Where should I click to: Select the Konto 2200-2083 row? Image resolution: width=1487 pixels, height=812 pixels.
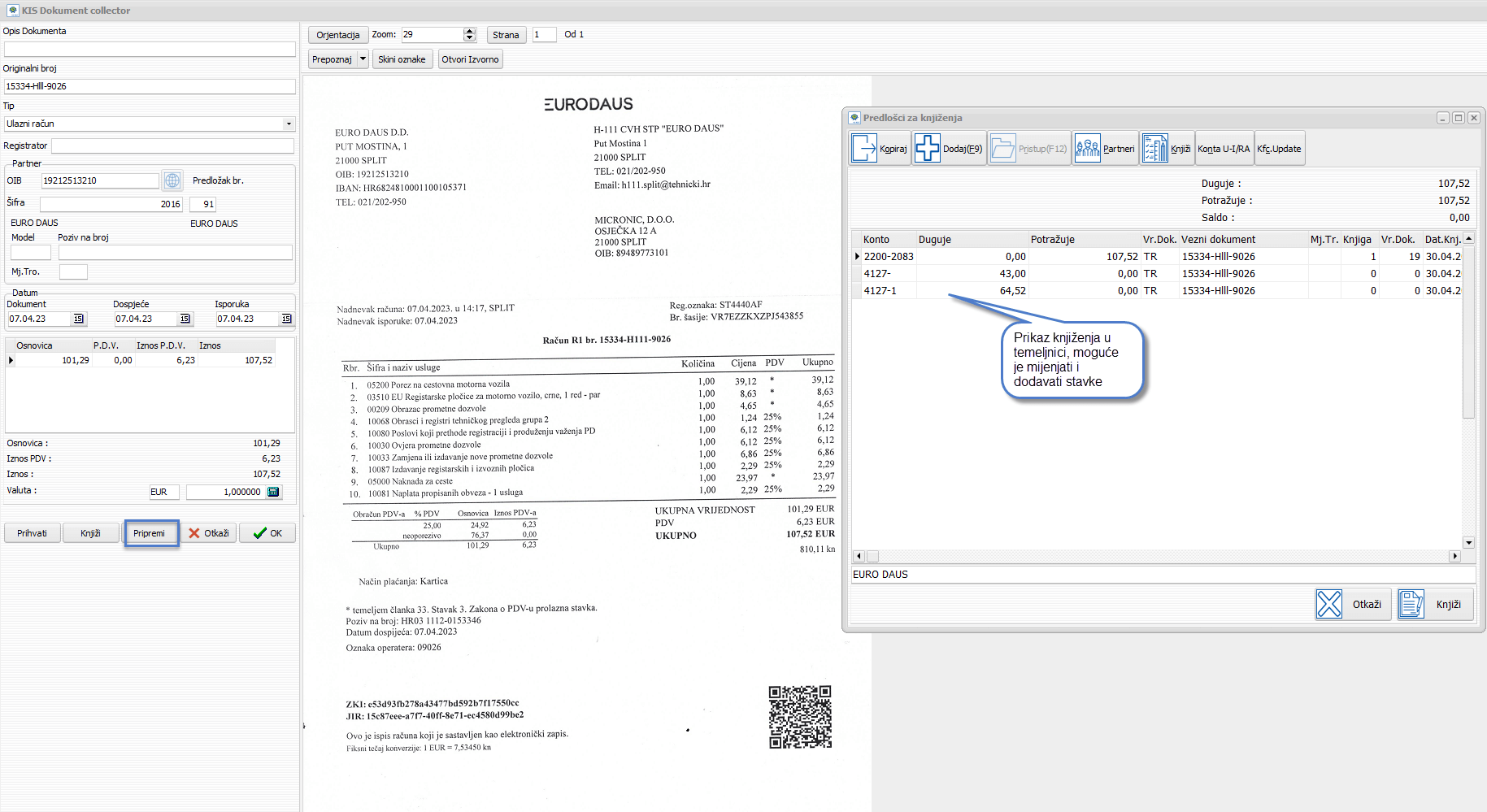[1157, 256]
